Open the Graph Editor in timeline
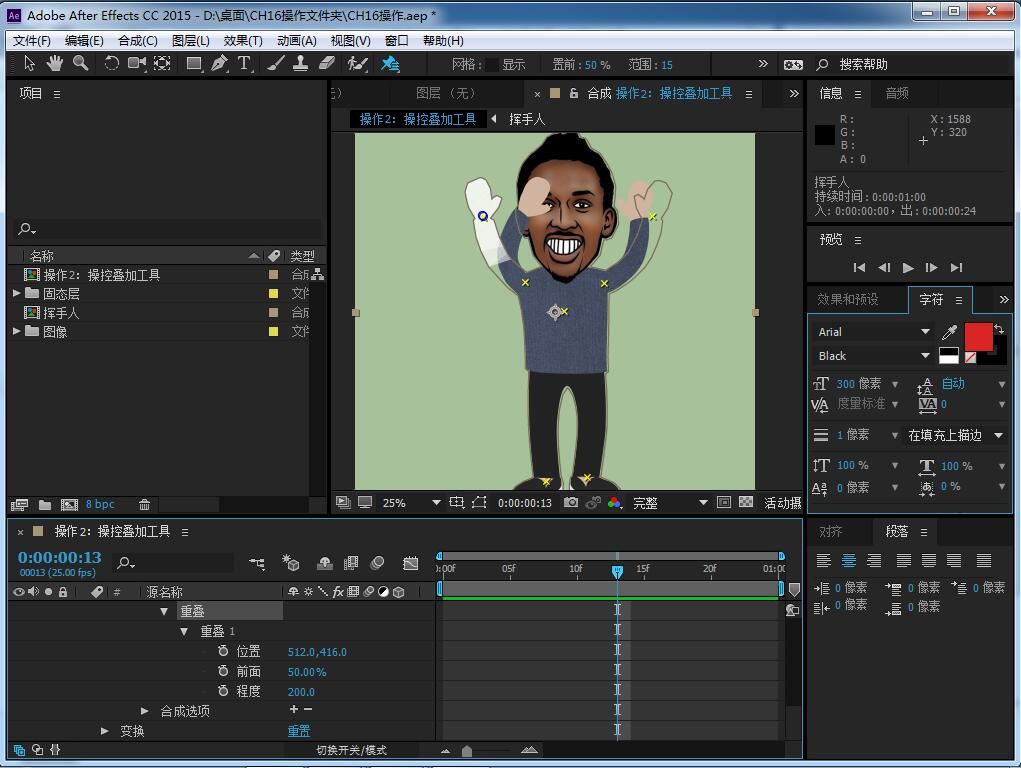 point(410,563)
